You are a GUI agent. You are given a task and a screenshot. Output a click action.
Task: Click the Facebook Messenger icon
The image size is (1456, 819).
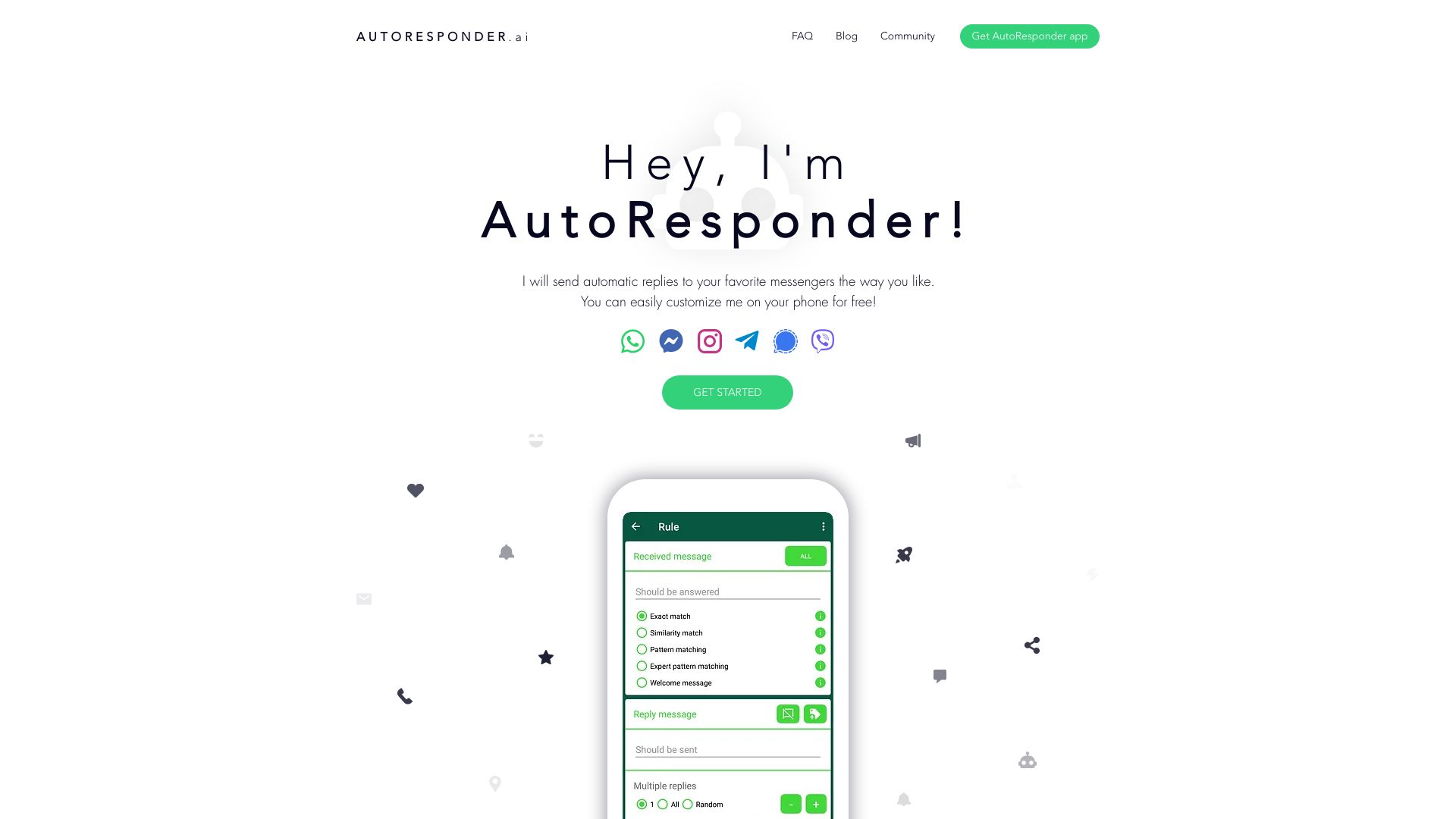point(670,341)
